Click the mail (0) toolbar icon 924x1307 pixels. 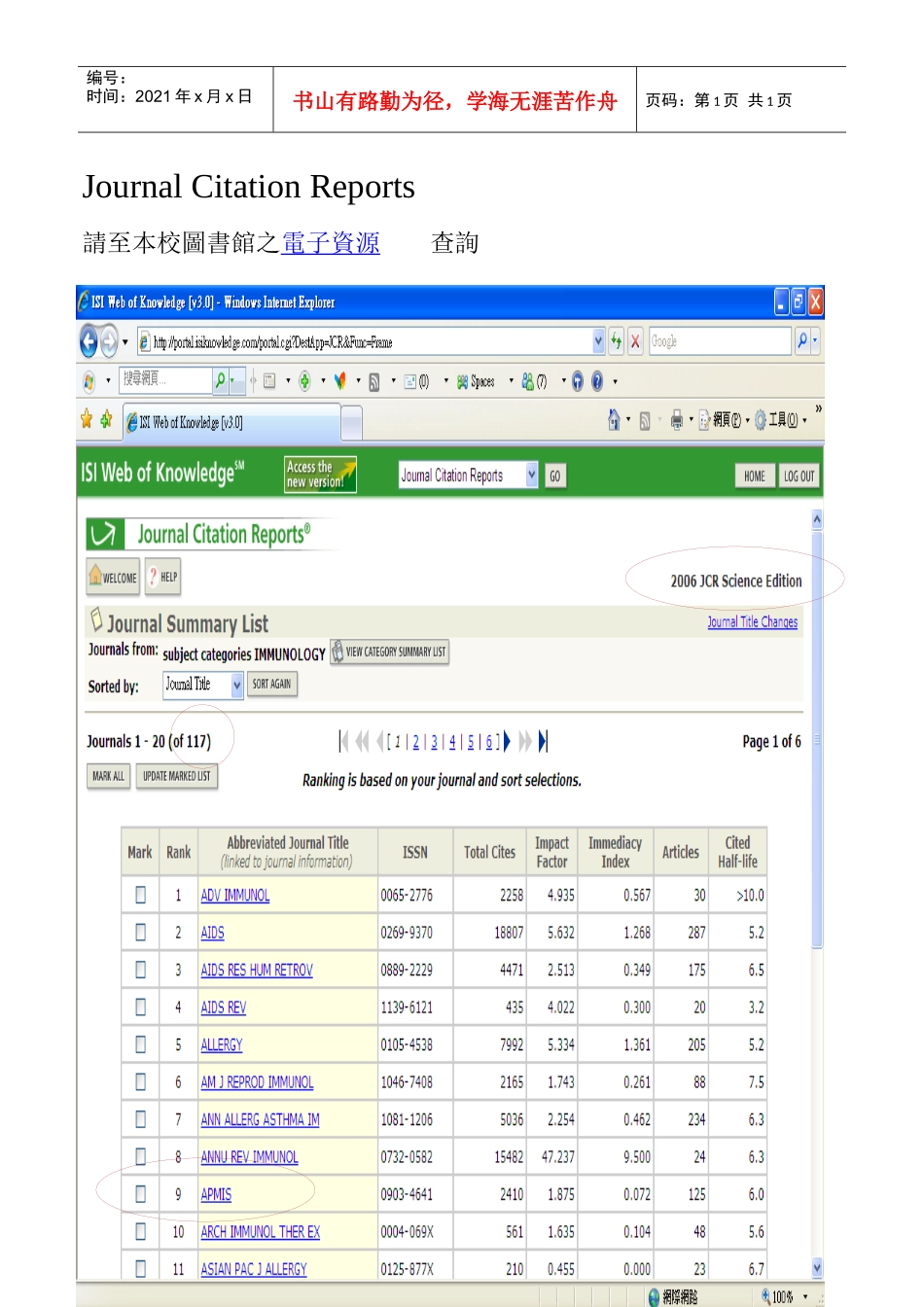point(416,382)
